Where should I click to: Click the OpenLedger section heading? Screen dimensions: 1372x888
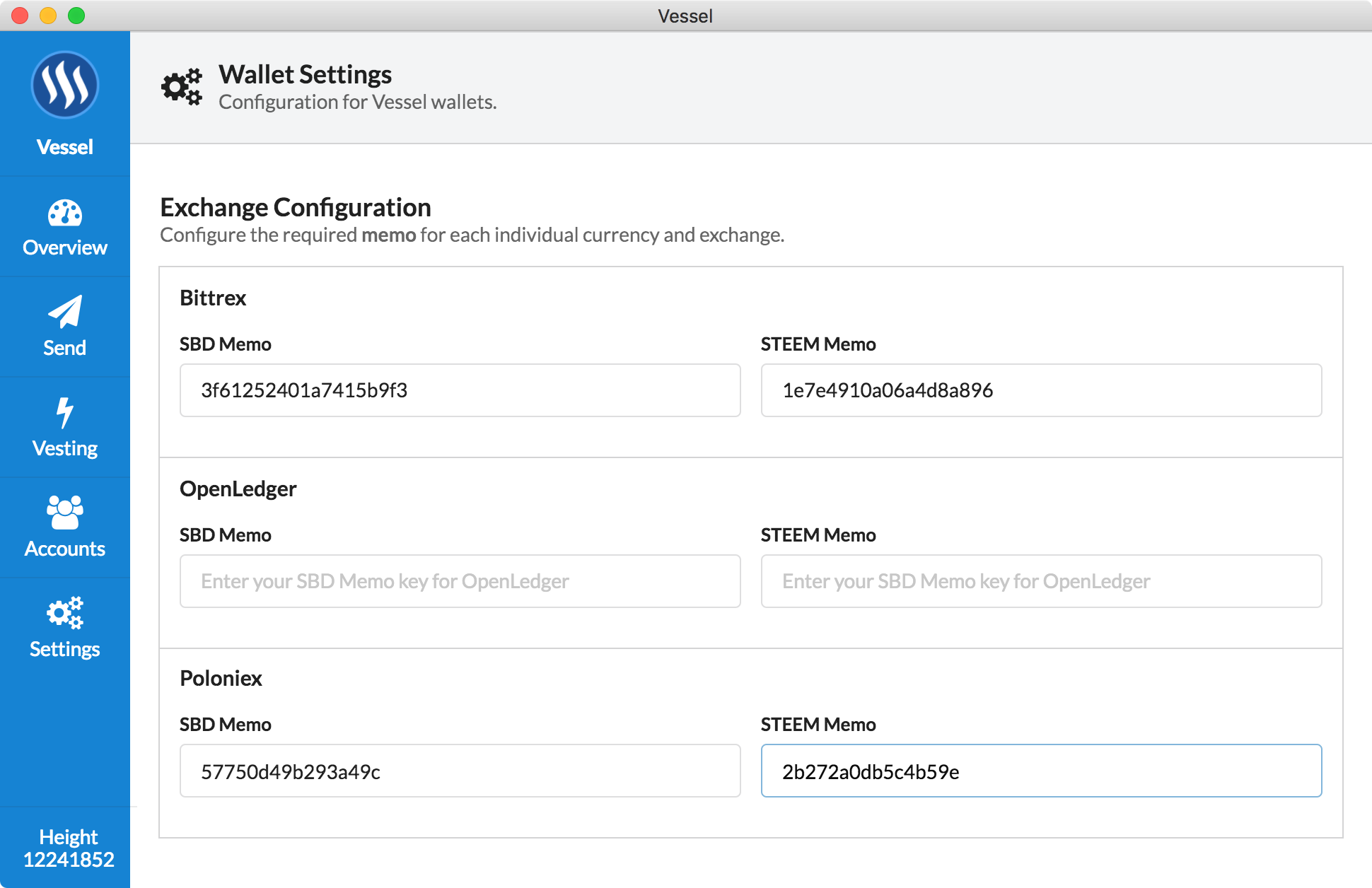point(238,489)
